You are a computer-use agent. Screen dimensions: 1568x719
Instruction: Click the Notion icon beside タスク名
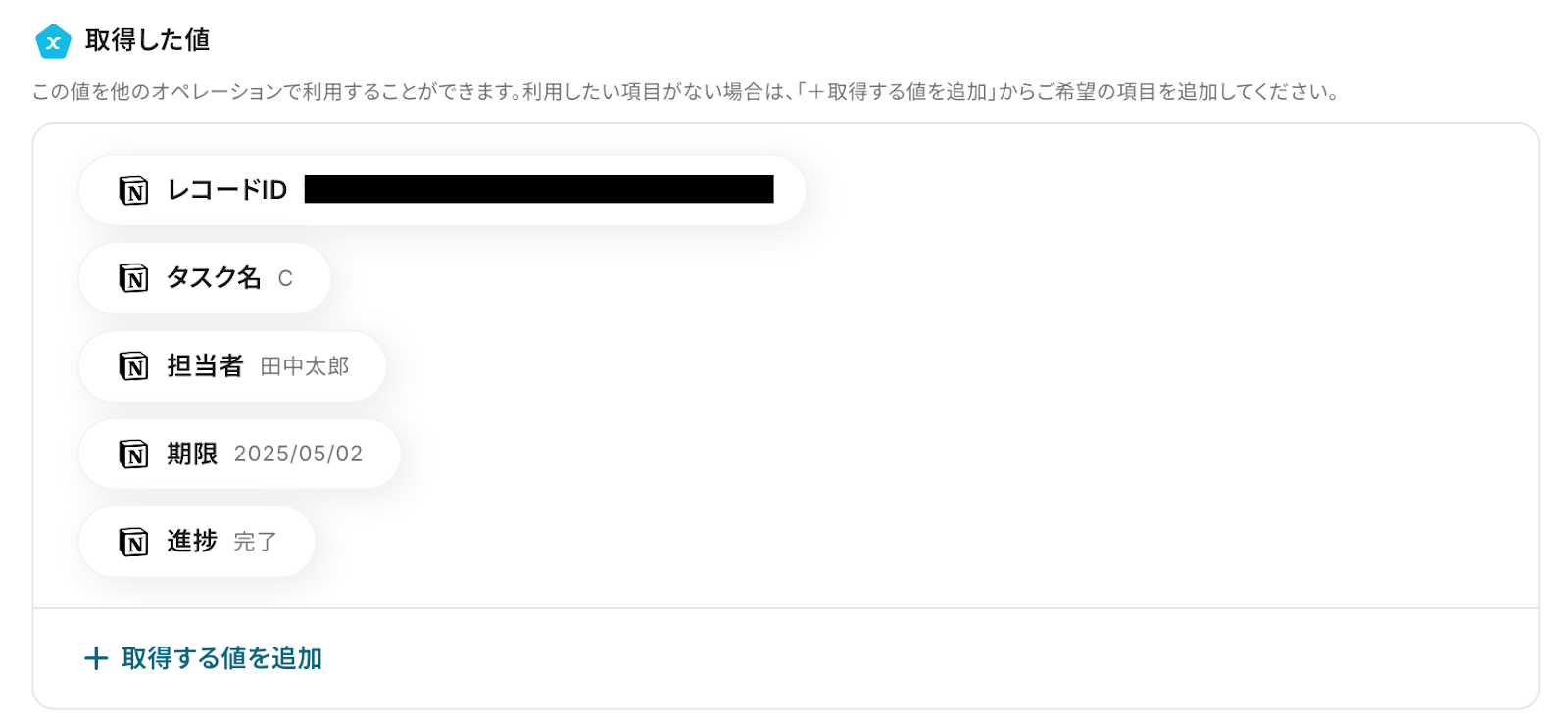[x=133, y=278]
